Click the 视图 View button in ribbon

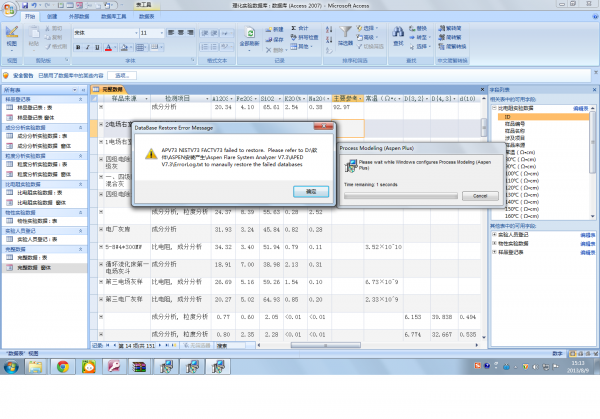click(11, 37)
